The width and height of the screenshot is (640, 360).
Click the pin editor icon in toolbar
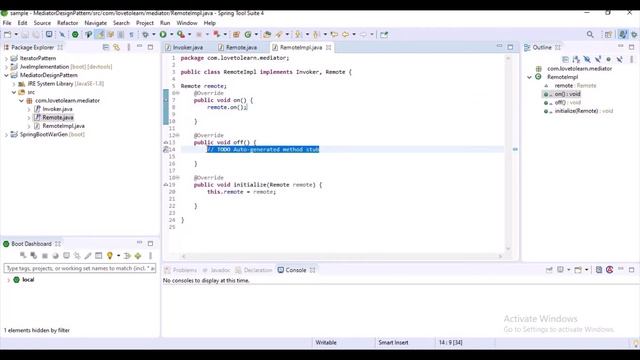click(x=384, y=35)
